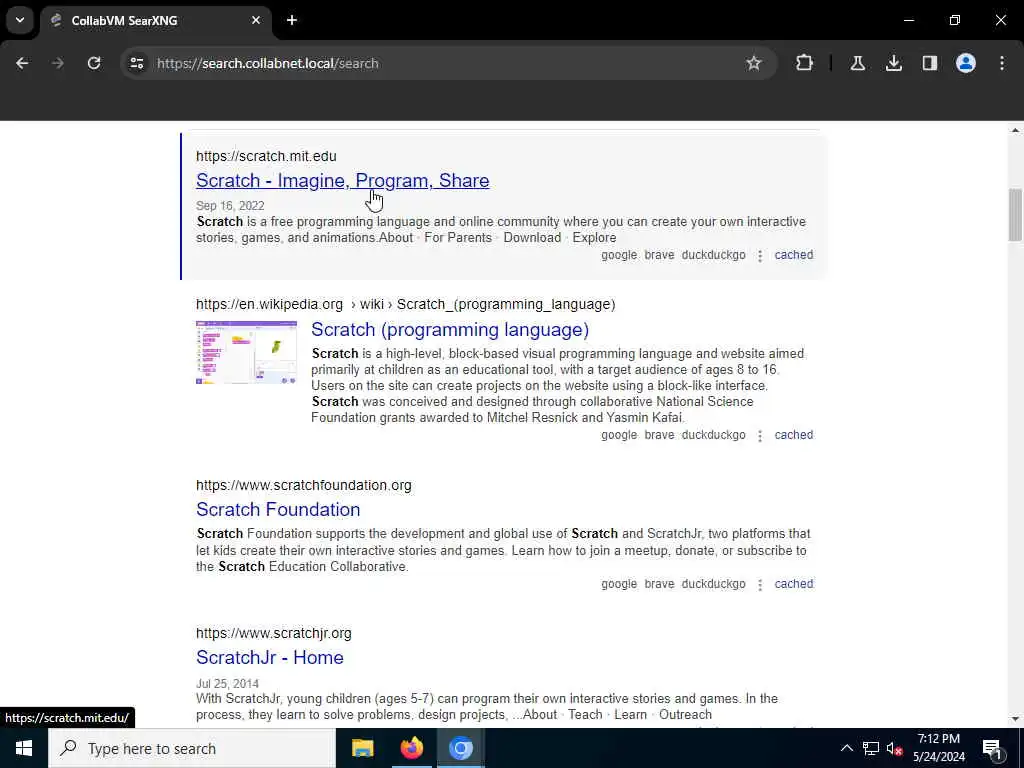Open the network status tray icon

871,748
